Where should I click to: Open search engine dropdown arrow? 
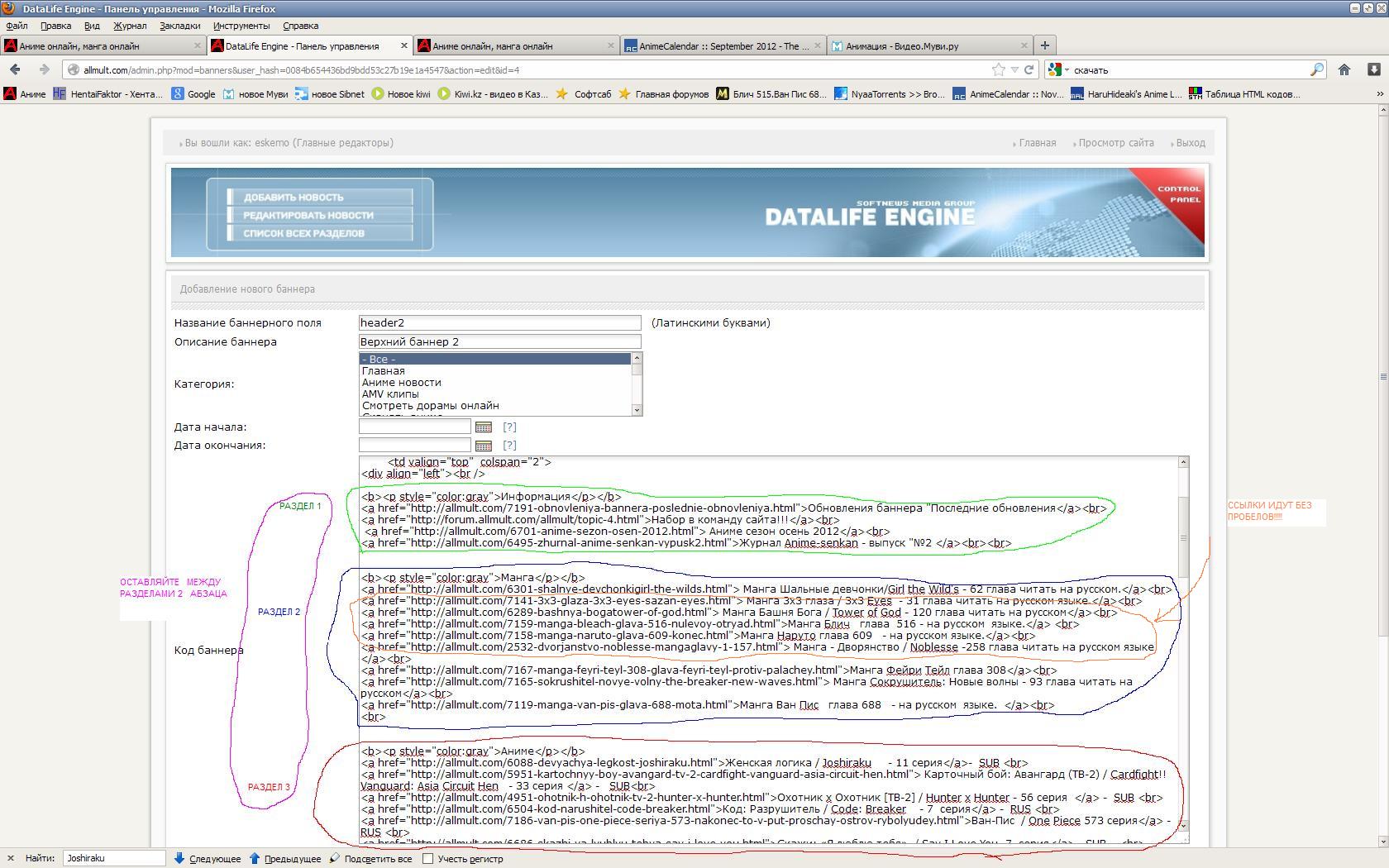1067,70
